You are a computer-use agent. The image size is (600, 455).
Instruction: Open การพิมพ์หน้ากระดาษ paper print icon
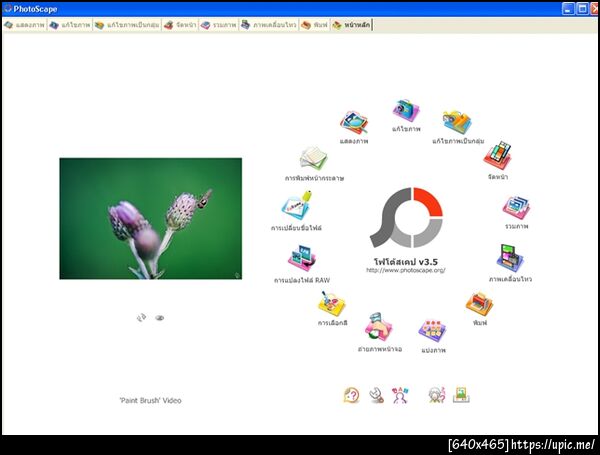314,158
